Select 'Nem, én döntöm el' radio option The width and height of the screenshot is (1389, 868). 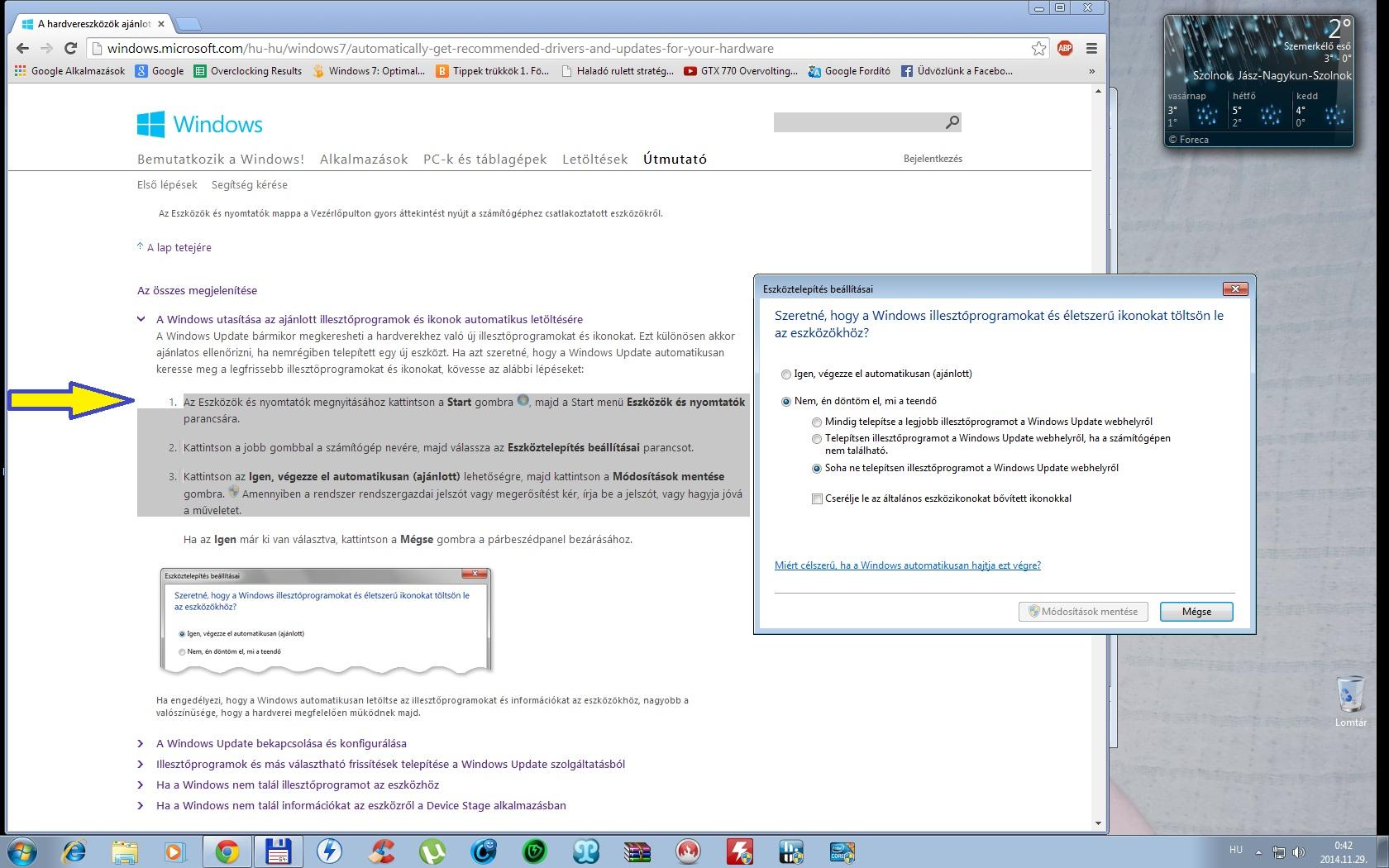[x=786, y=402]
